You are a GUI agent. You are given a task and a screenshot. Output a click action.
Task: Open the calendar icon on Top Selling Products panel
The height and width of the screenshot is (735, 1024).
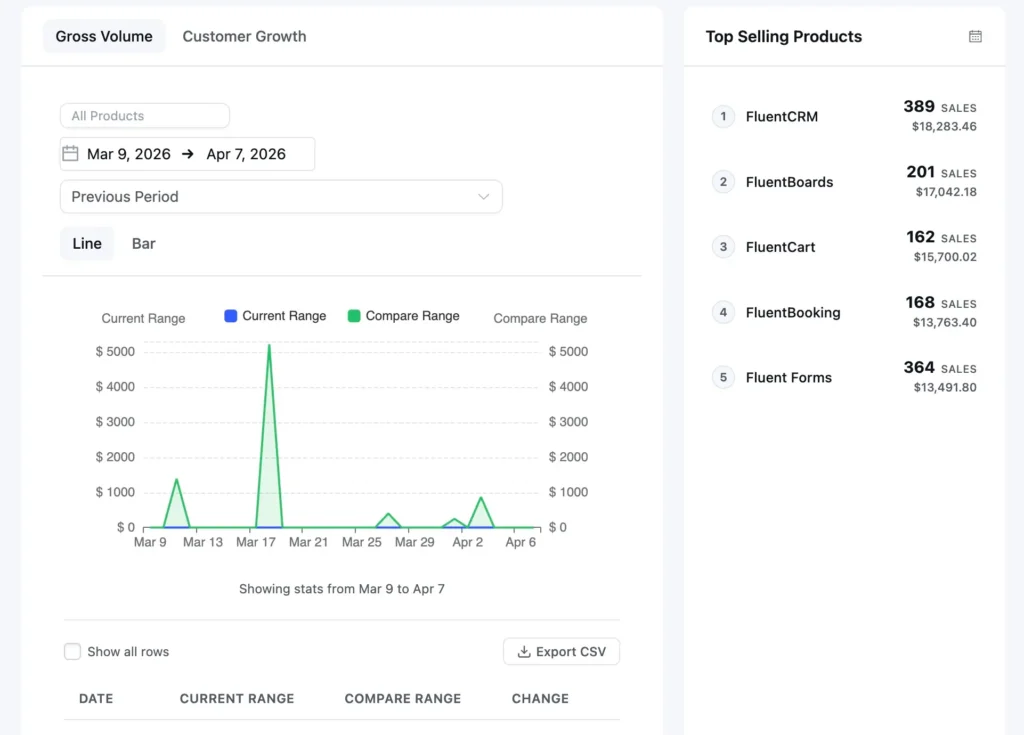[x=975, y=36]
